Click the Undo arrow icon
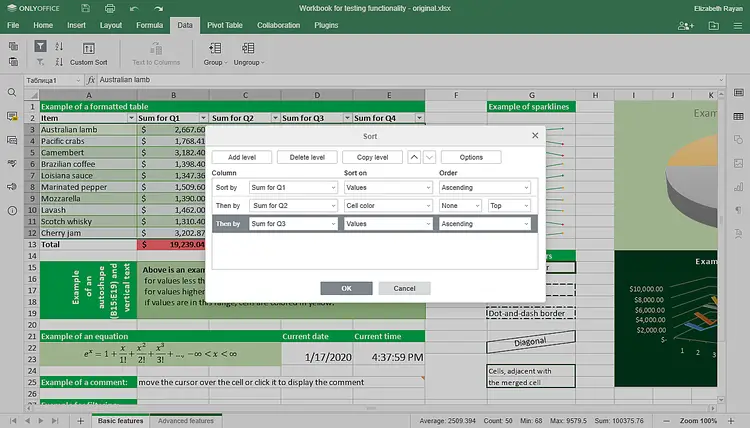The width and height of the screenshot is (750, 428). point(134,9)
